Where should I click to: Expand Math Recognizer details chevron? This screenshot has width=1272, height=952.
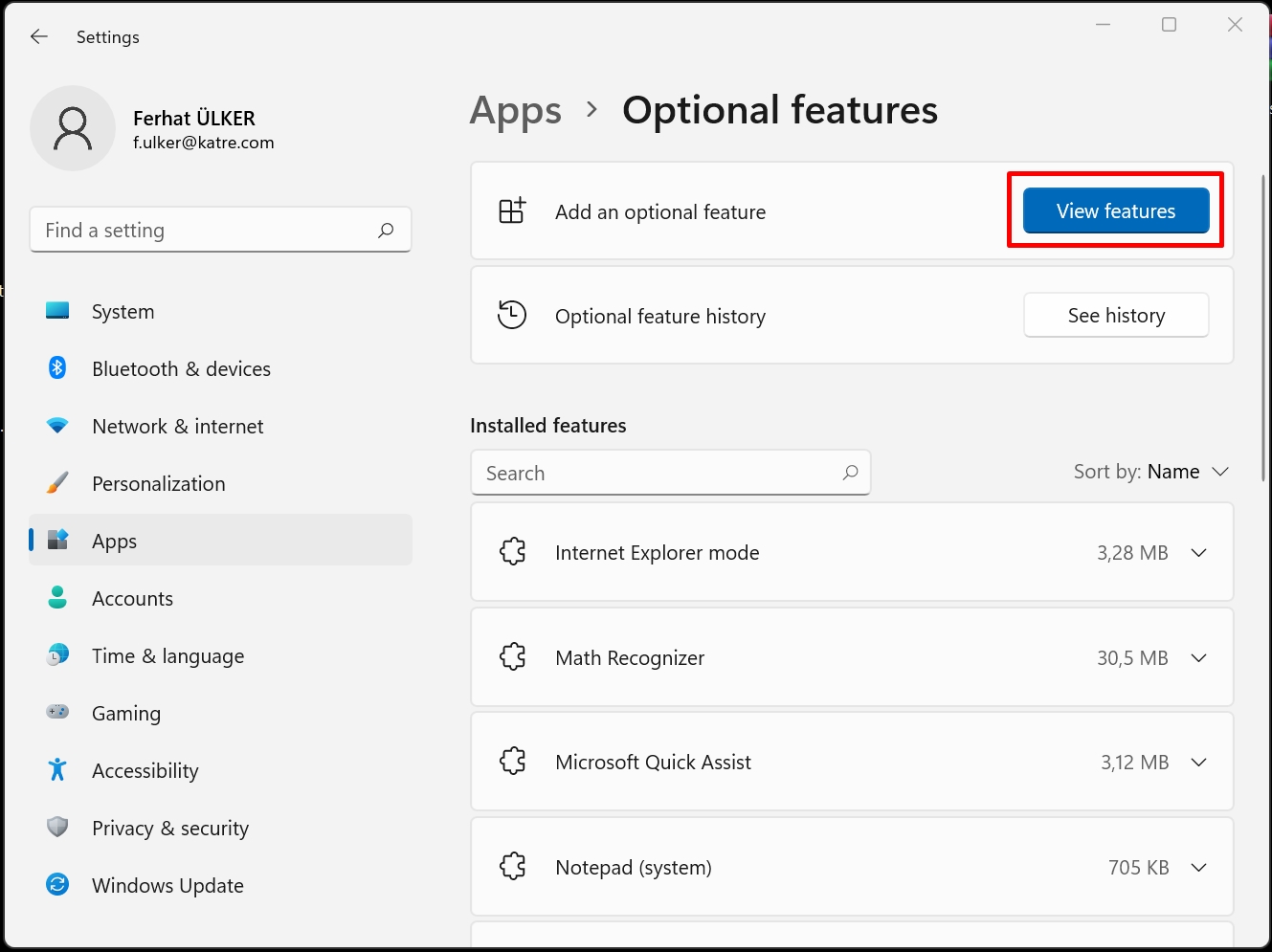[x=1198, y=657]
